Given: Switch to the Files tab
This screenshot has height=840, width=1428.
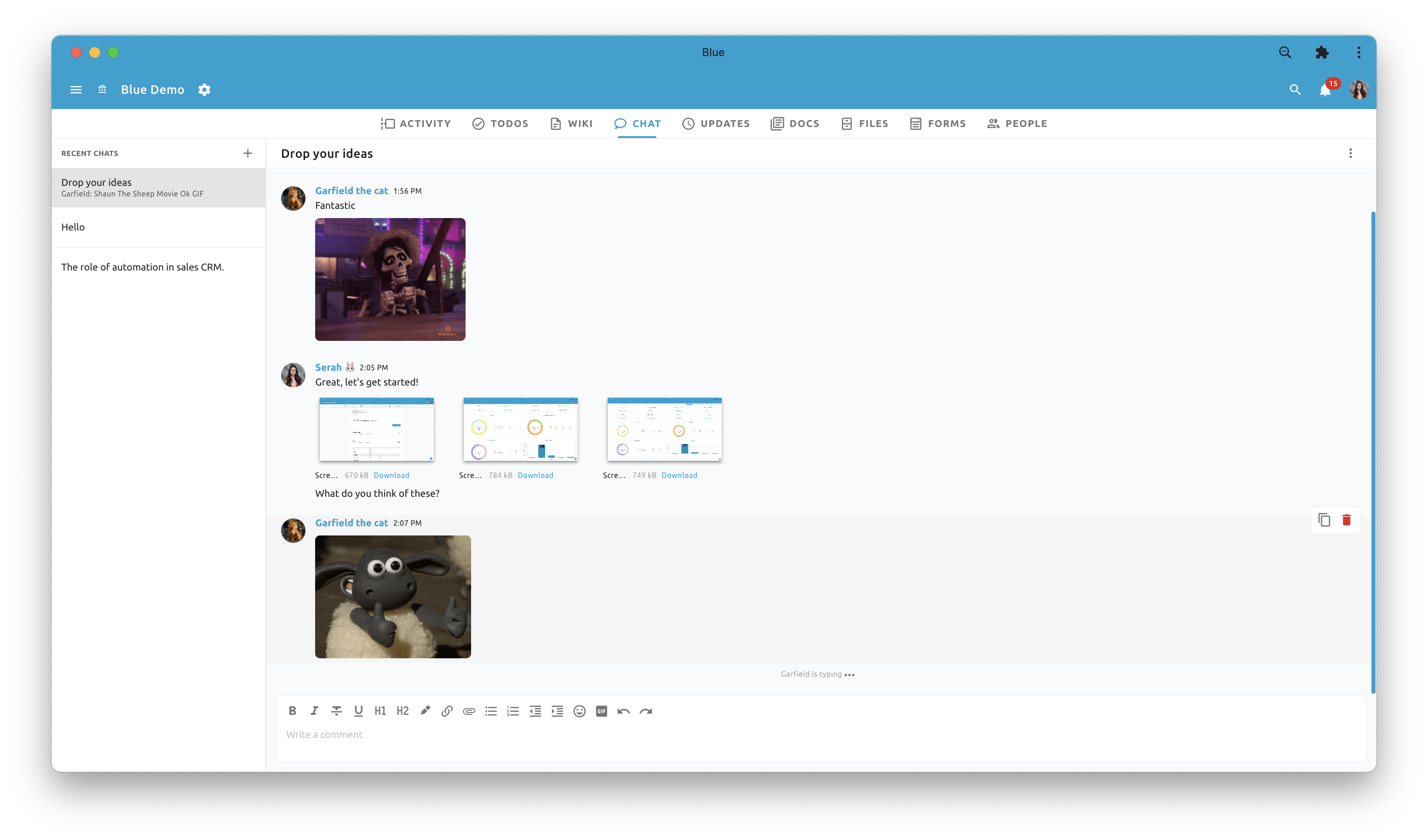Looking at the screenshot, I should [x=864, y=124].
